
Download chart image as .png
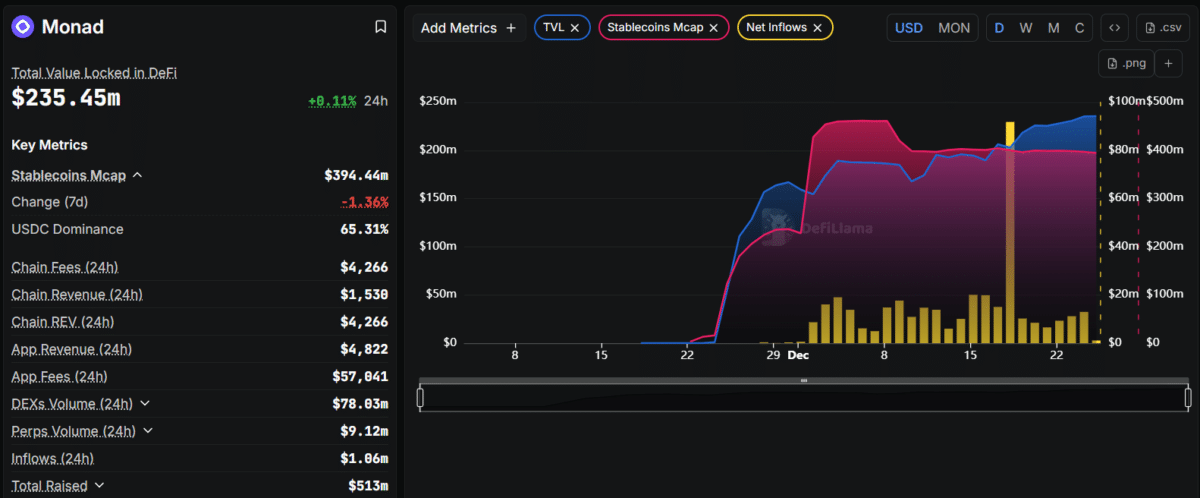point(1125,63)
